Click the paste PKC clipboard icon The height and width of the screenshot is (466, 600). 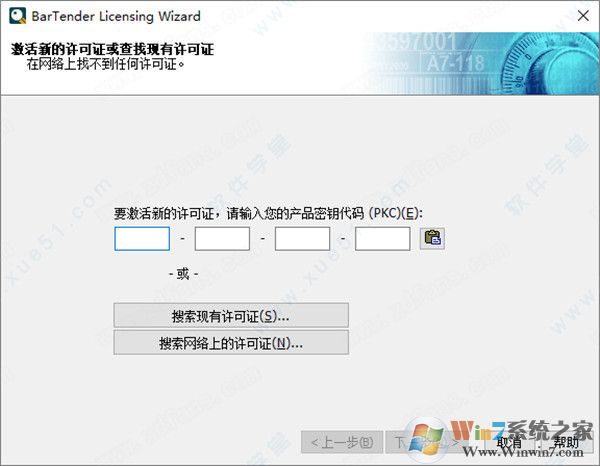(432, 239)
